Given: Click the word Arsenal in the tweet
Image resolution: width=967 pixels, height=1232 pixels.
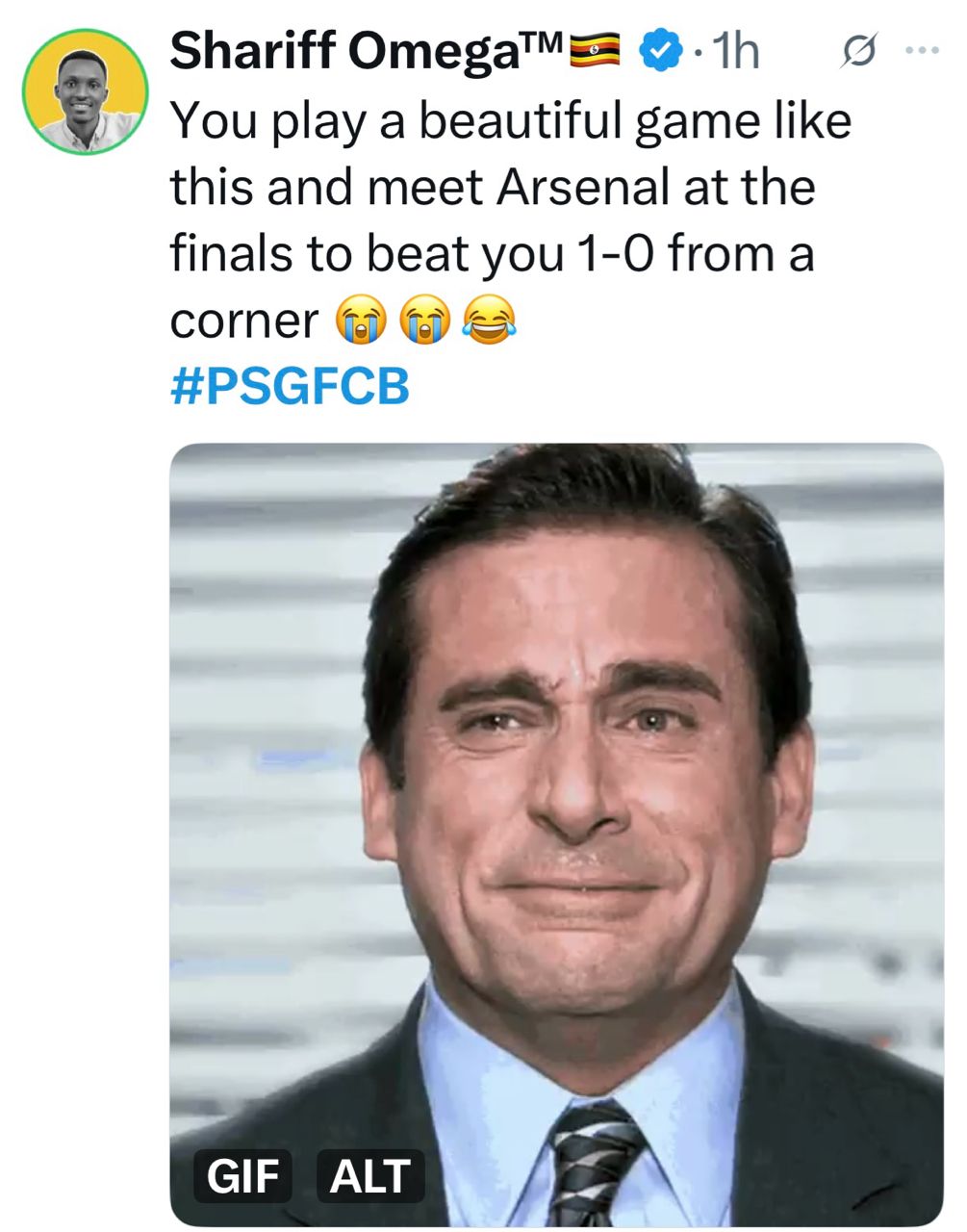Looking at the screenshot, I should click(581, 187).
